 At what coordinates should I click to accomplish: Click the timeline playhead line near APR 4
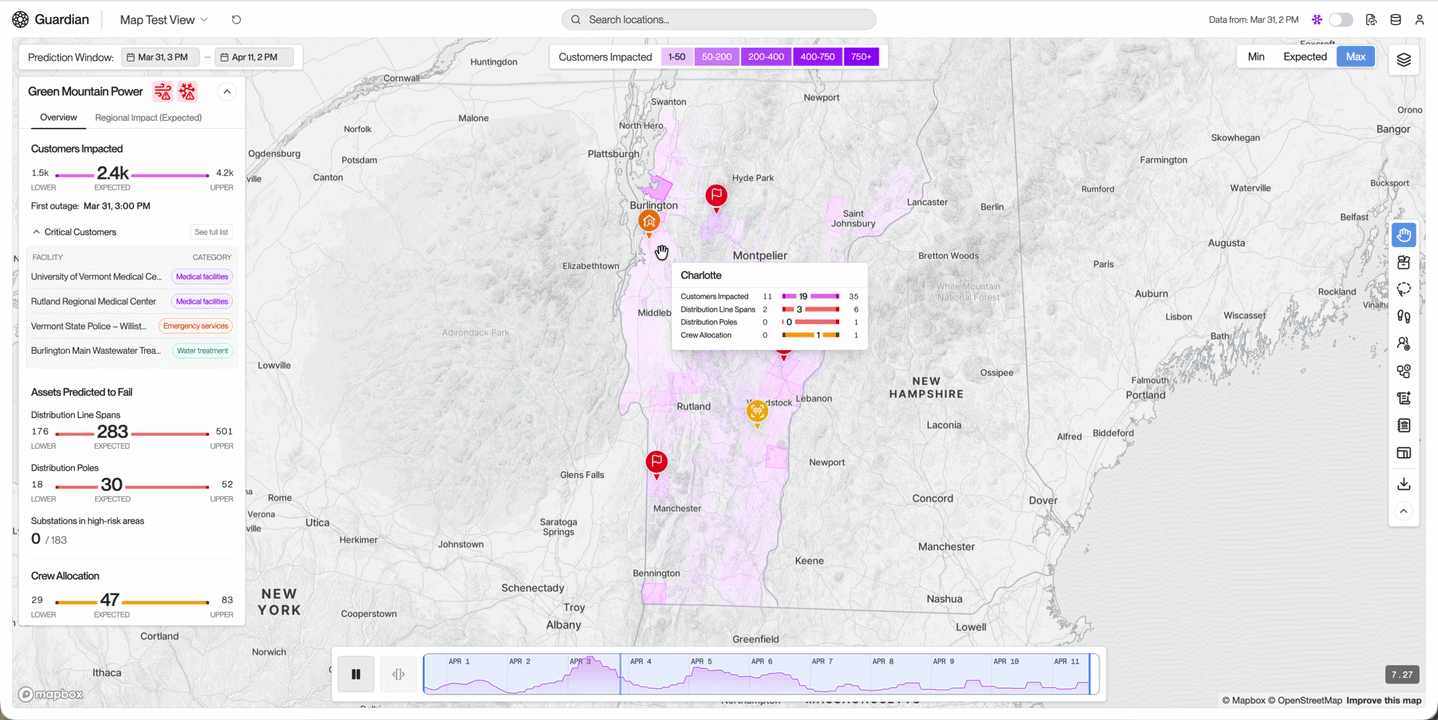pos(620,674)
